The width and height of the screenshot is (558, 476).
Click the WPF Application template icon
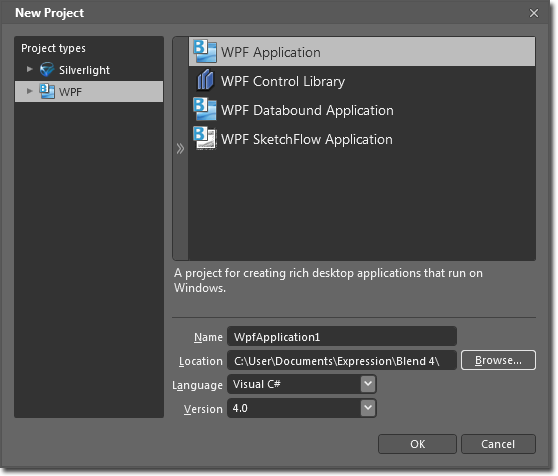click(205, 52)
